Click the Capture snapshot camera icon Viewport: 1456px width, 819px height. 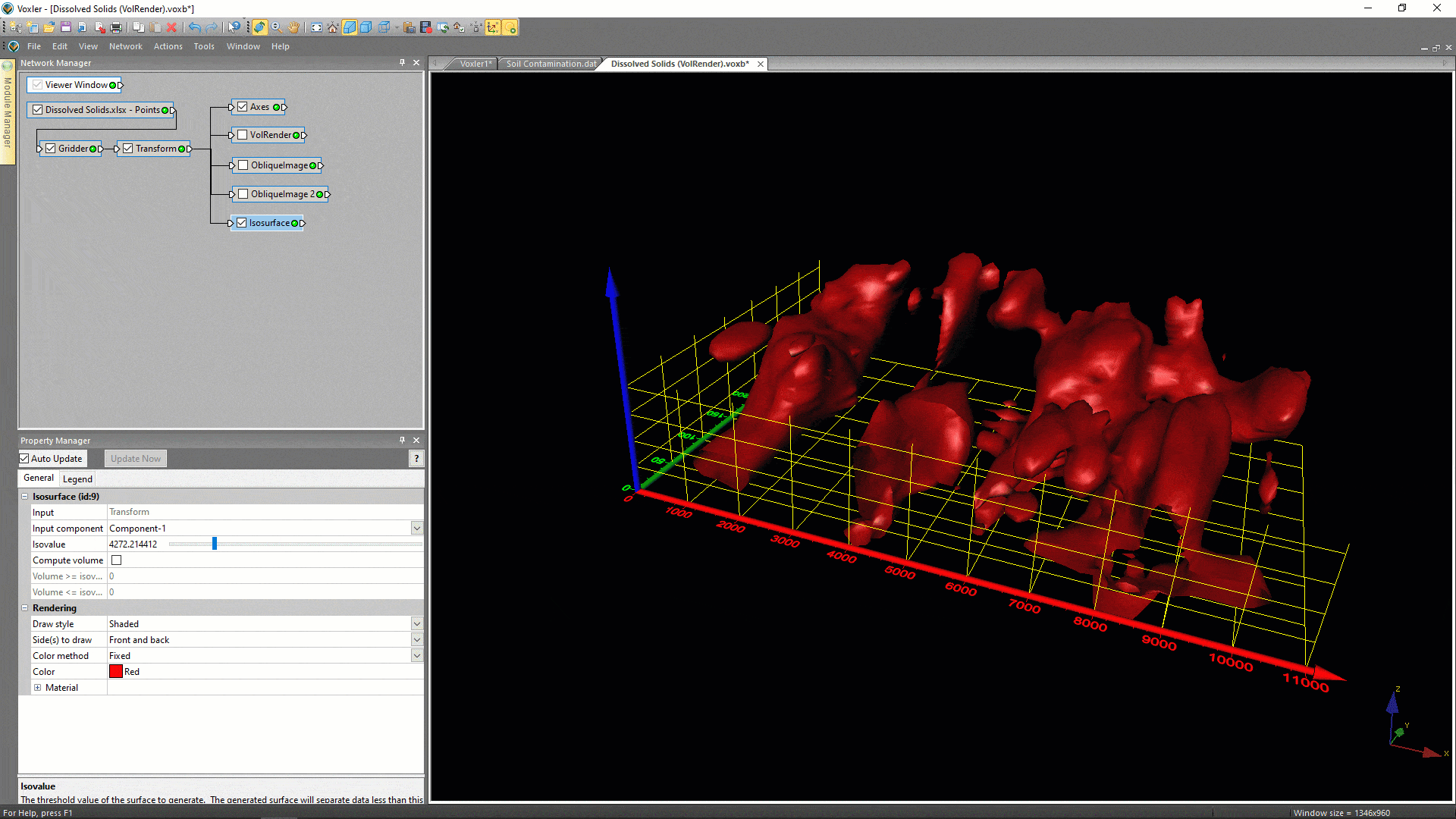click(409, 27)
